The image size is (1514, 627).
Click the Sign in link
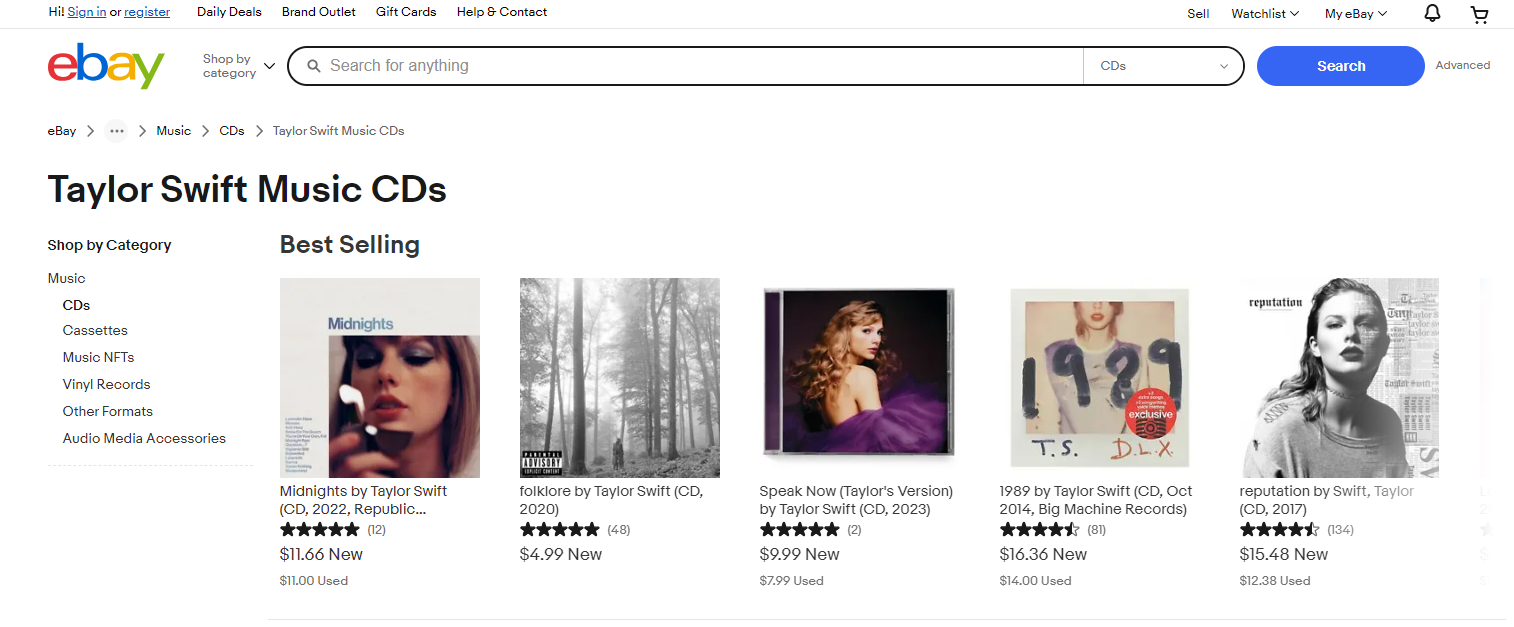click(x=87, y=12)
